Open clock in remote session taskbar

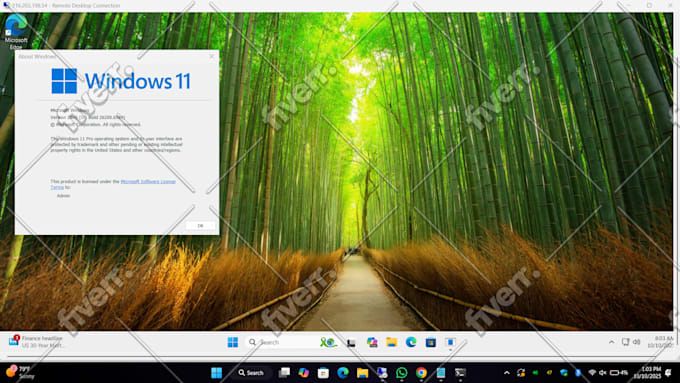[660, 342]
